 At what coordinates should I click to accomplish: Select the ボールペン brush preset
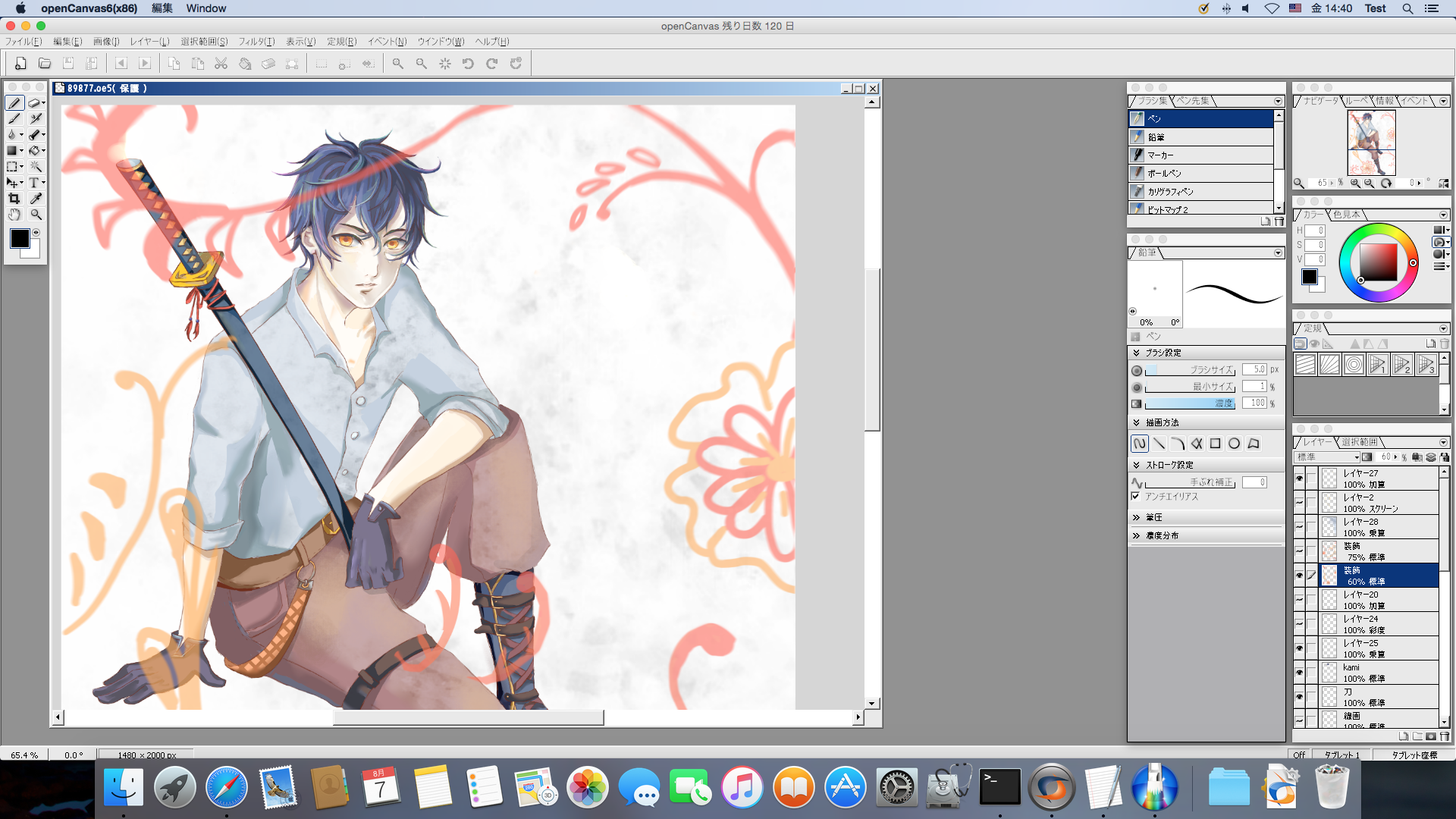(x=1201, y=174)
